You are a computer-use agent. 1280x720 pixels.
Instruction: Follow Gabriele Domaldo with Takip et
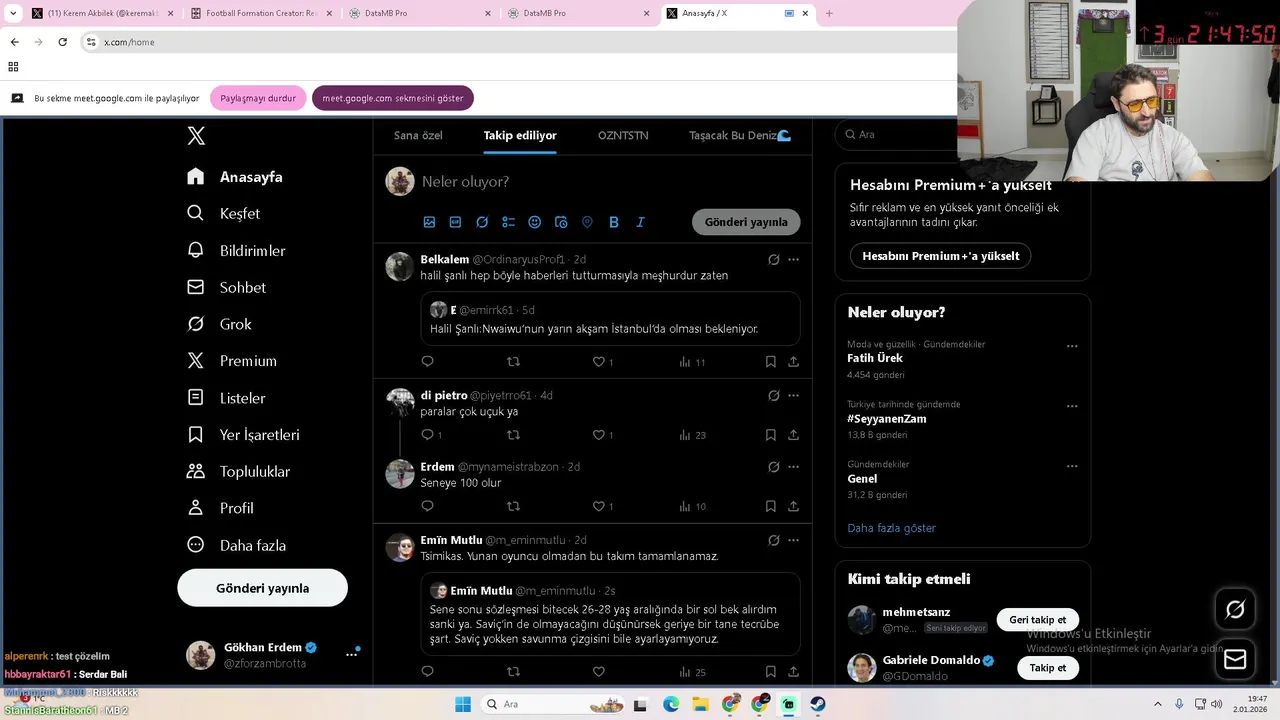pos(1047,668)
